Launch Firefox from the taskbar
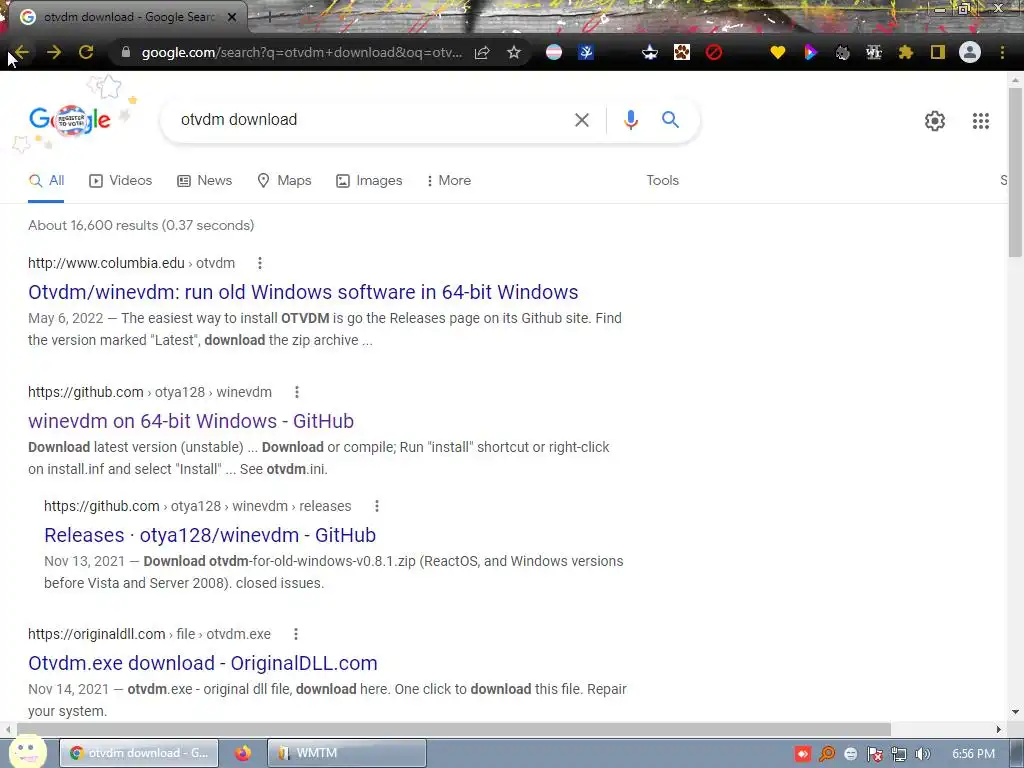 (x=243, y=753)
